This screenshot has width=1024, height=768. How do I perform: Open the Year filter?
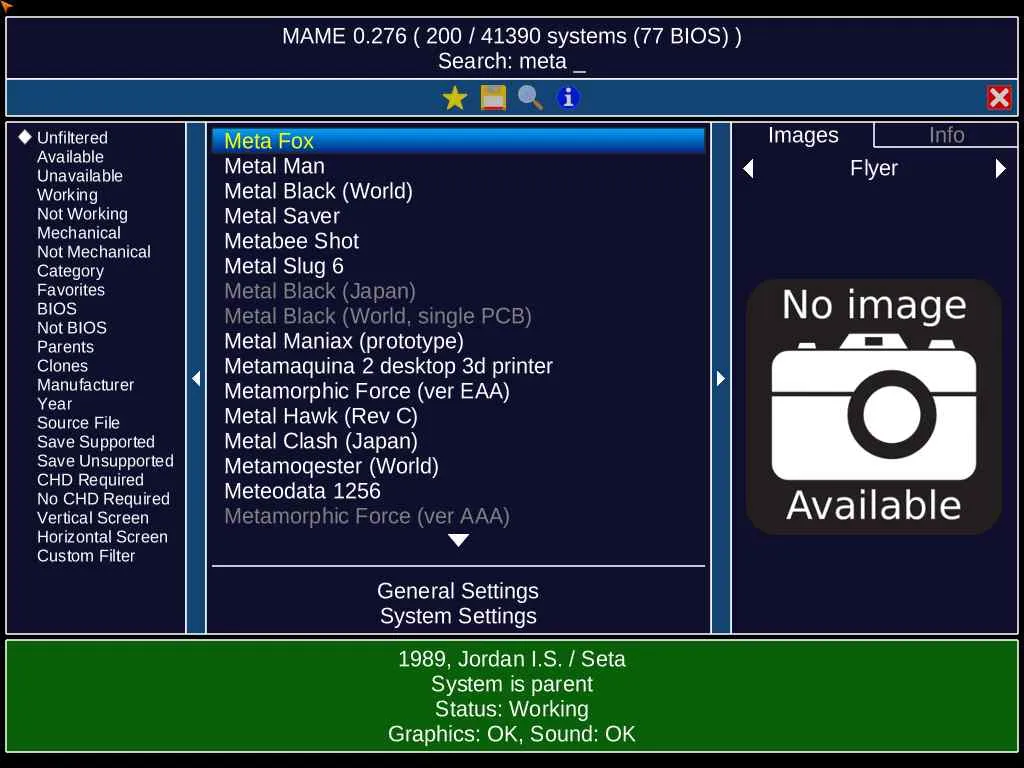tap(54, 404)
